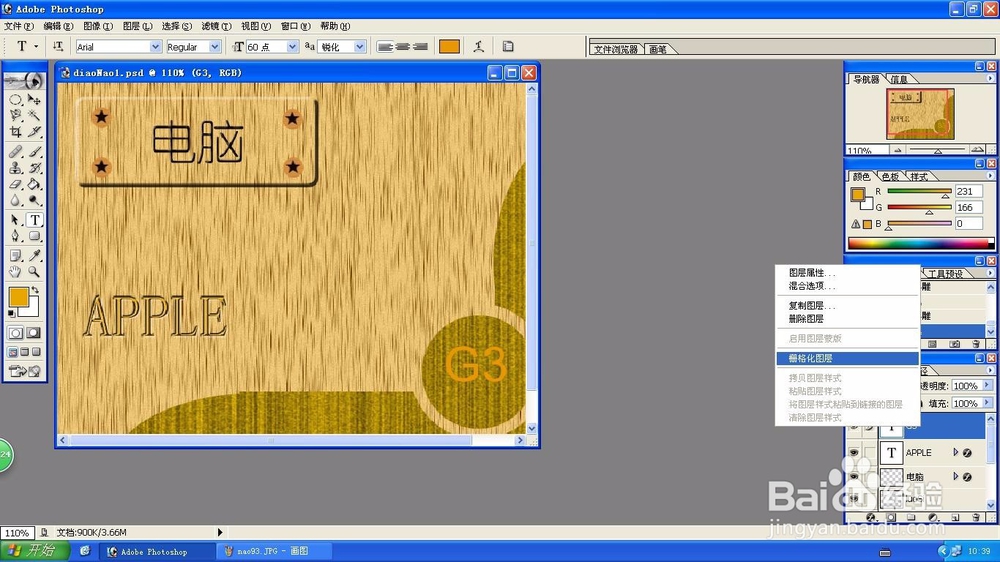This screenshot has width=1000, height=562.
Task: Select the Healing Brush tool
Action: (x=15, y=152)
